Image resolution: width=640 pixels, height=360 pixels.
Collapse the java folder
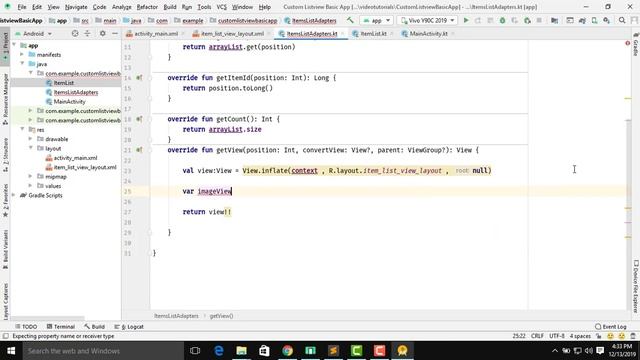22,64
